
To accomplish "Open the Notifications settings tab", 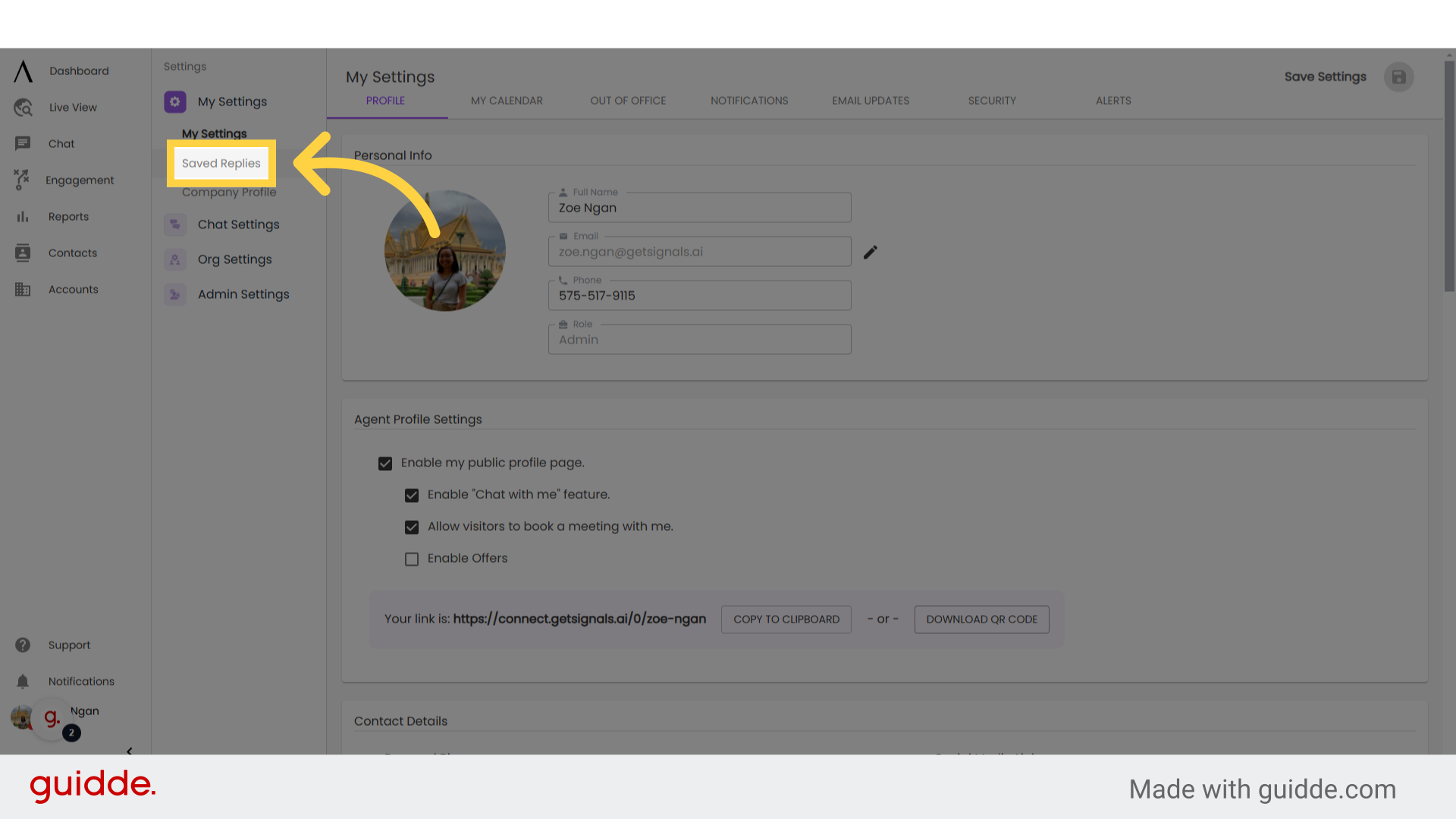I will (749, 101).
